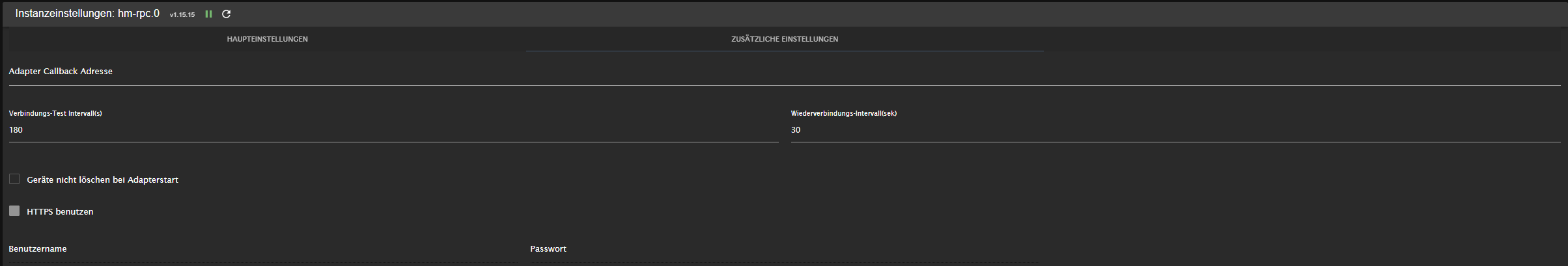Click blank tab strip area right of tabs

coord(1302,39)
